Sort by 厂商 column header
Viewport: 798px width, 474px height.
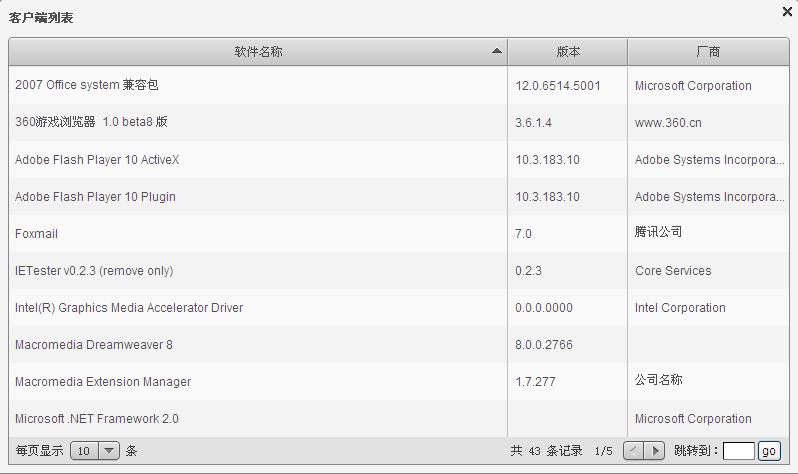pyautogui.click(x=708, y=51)
